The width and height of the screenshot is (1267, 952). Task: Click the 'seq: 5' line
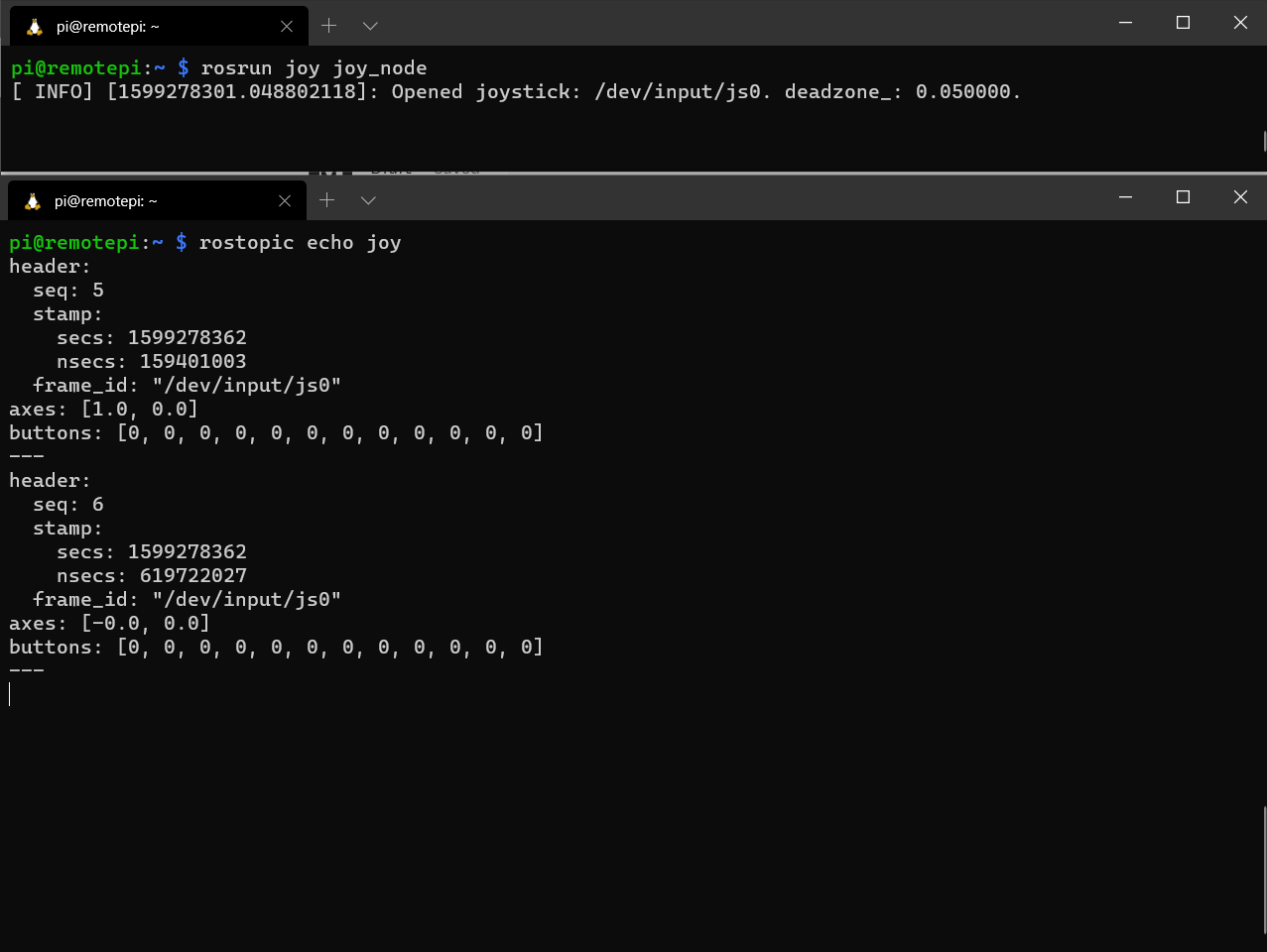tap(68, 291)
